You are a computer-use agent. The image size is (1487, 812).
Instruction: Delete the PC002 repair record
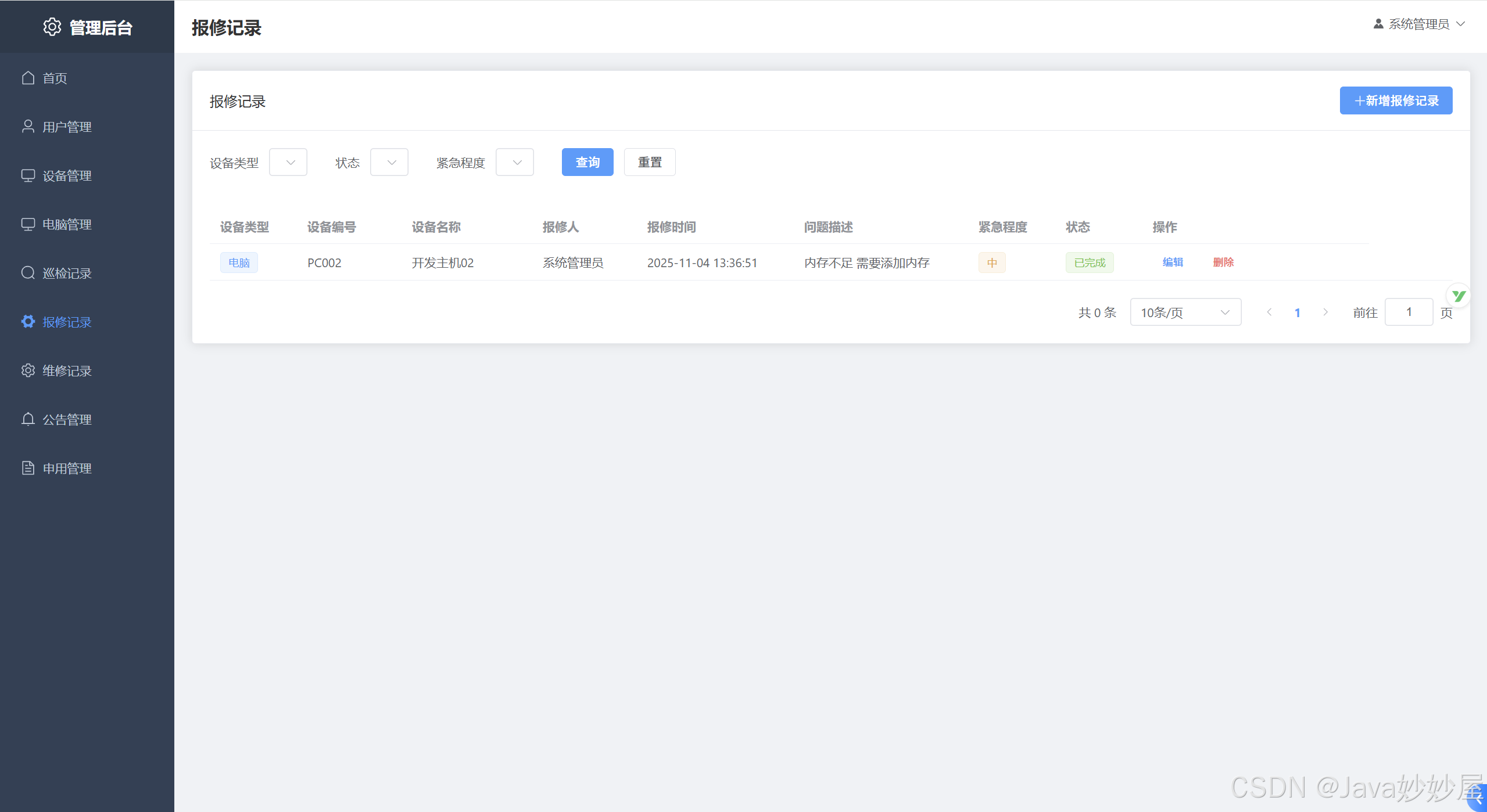(1223, 263)
